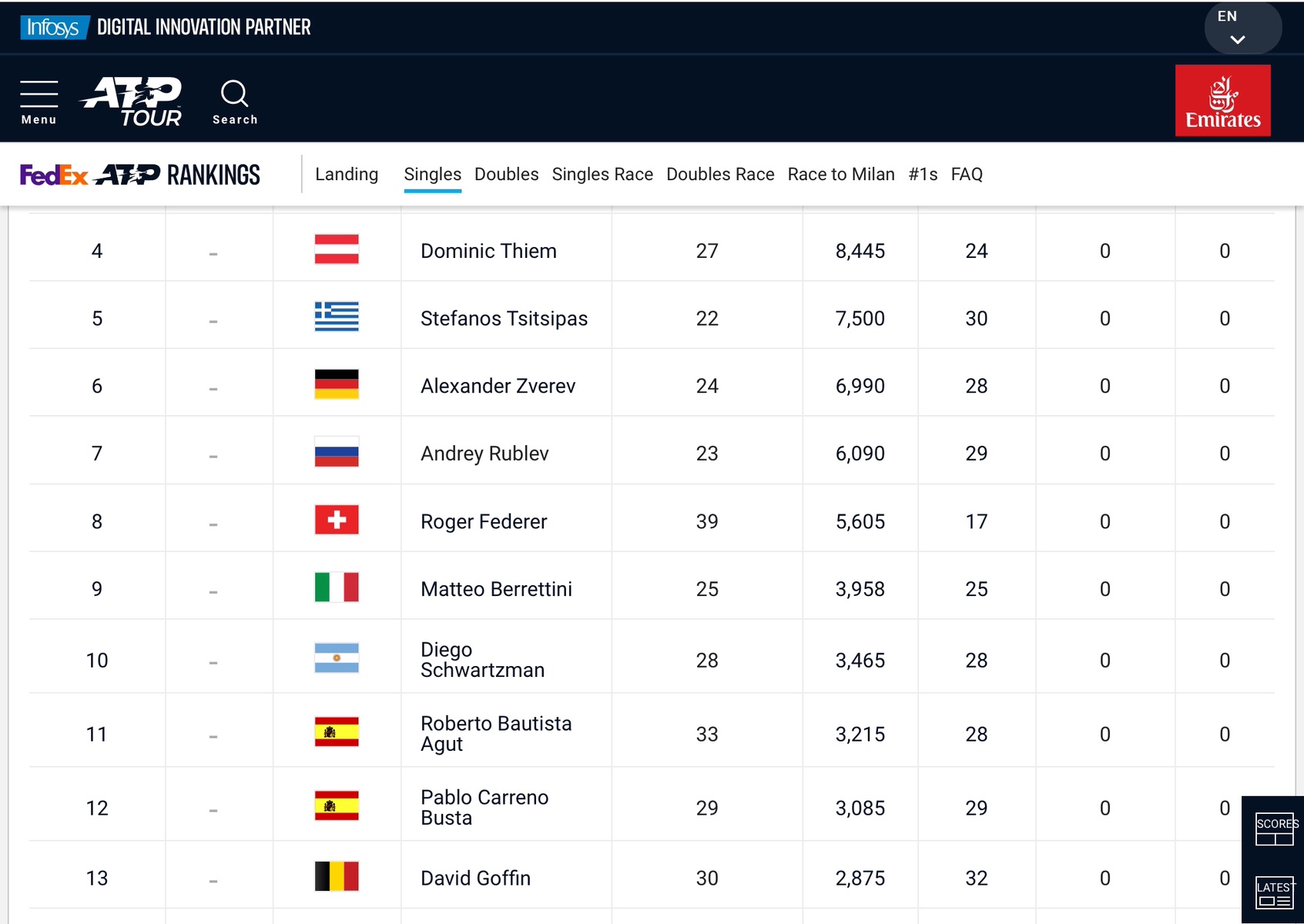Image resolution: width=1304 pixels, height=924 pixels.
Task: Click the Switzerland flag icon
Action: pyautogui.click(x=337, y=521)
